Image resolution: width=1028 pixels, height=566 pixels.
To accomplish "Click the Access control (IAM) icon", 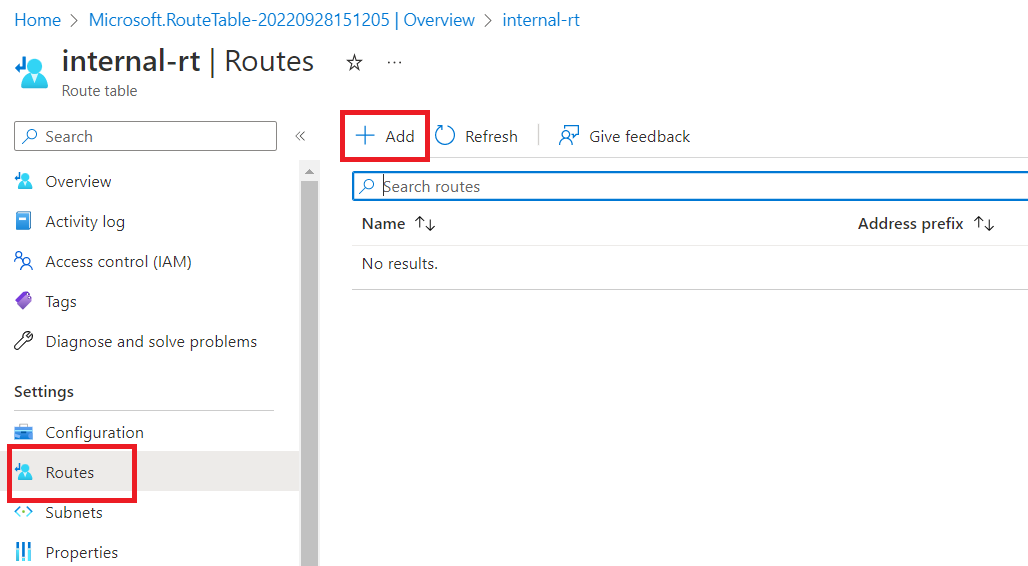I will coord(24,261).
